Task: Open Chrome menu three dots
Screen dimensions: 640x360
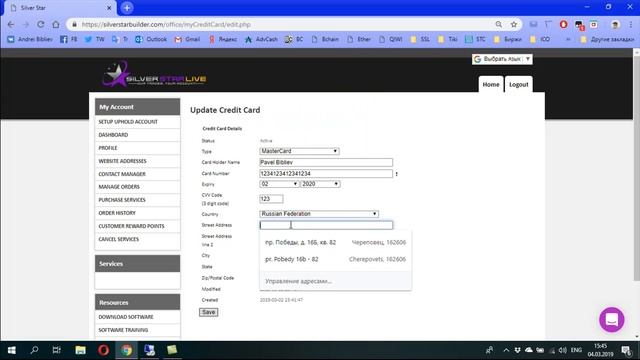Action: point(631,24)
